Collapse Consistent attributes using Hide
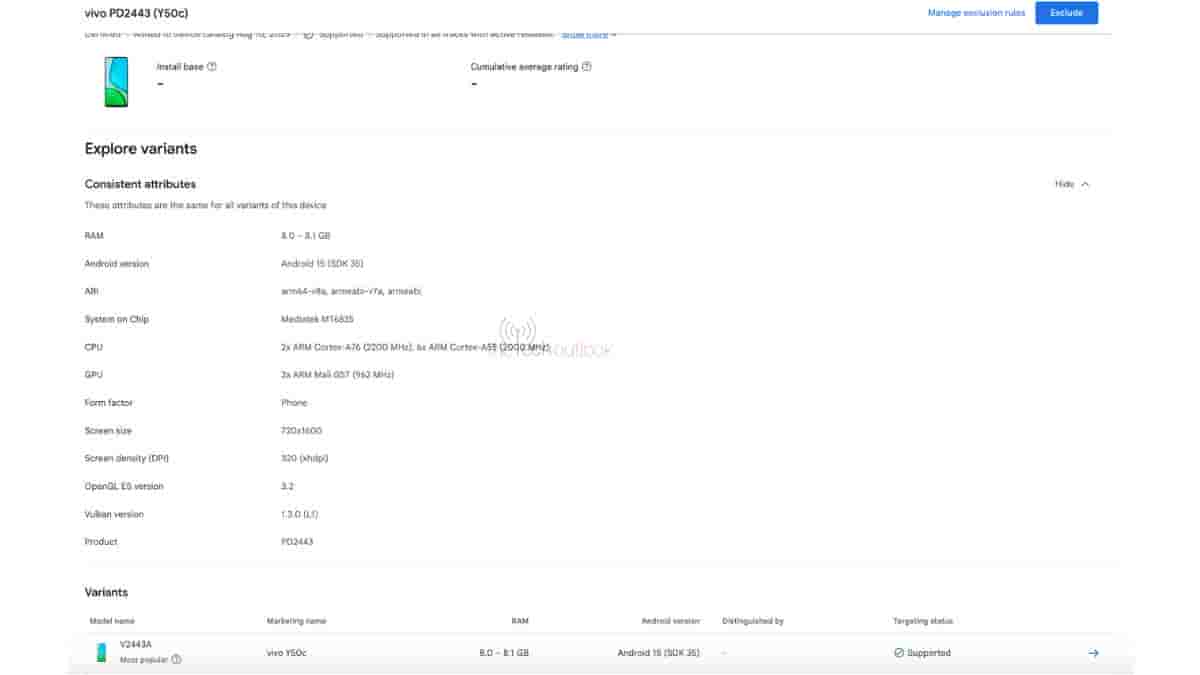 tap(1072, 184)
